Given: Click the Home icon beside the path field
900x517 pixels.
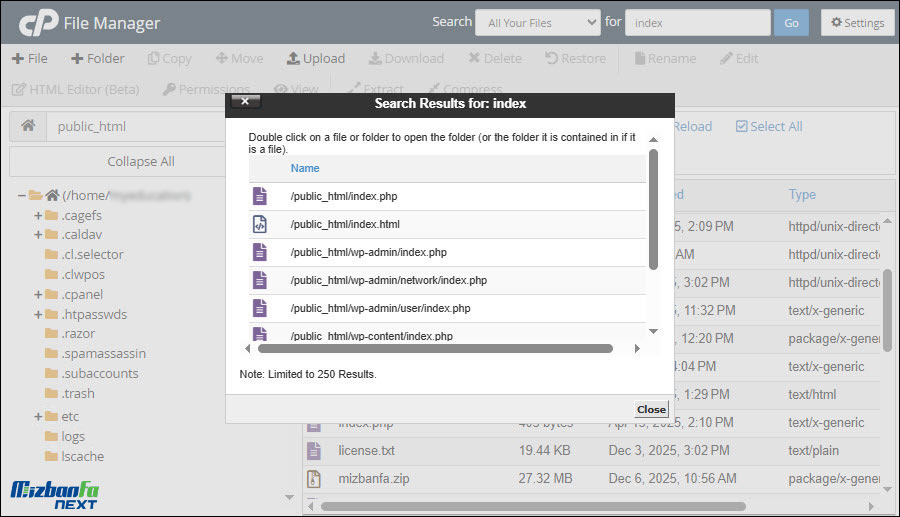Looking at the screenshot, I should coord(29,126).
